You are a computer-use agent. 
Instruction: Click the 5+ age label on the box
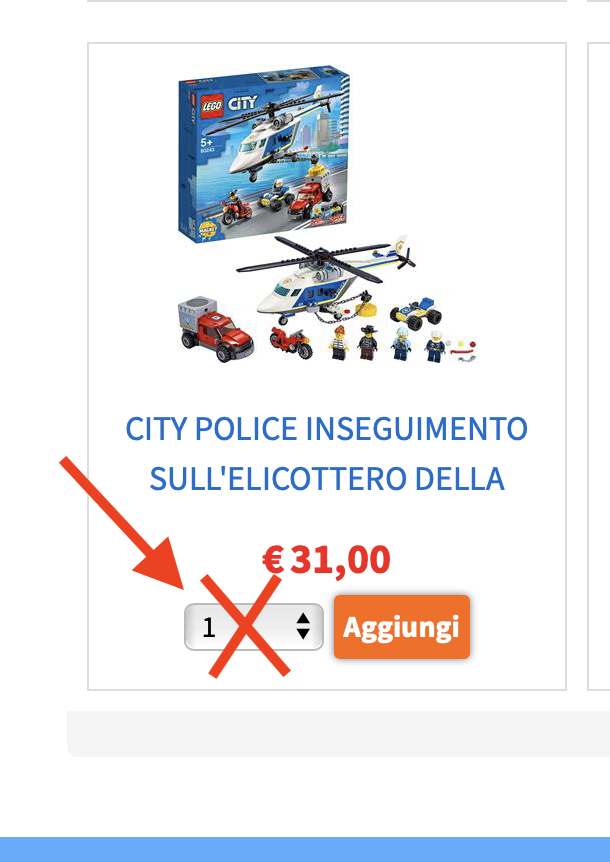[x=207, y=142]
